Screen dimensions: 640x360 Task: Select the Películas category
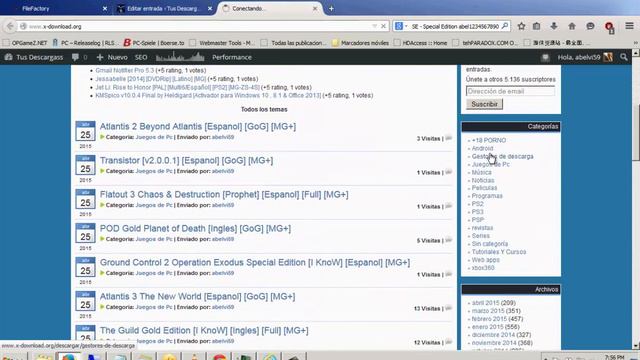point(484,188)
